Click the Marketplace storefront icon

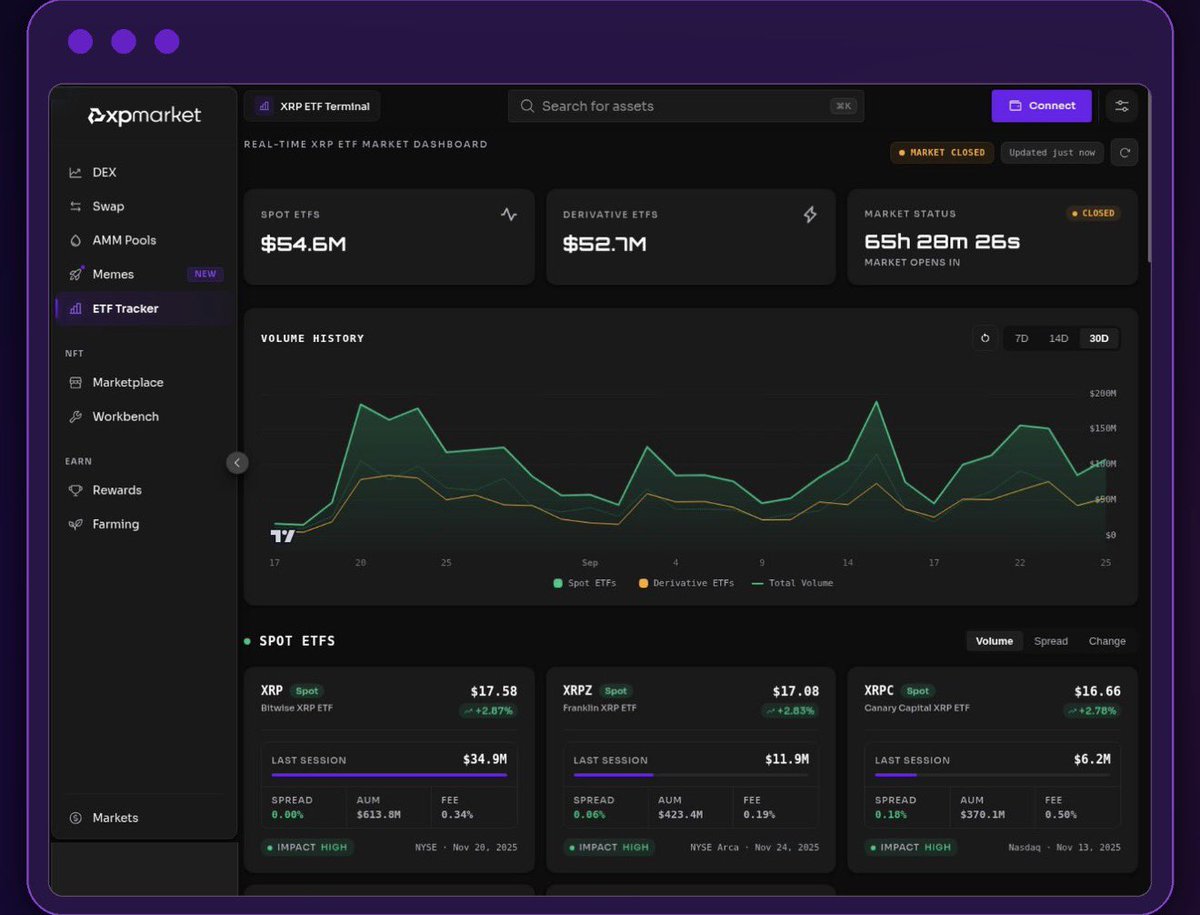coord(75,383)
